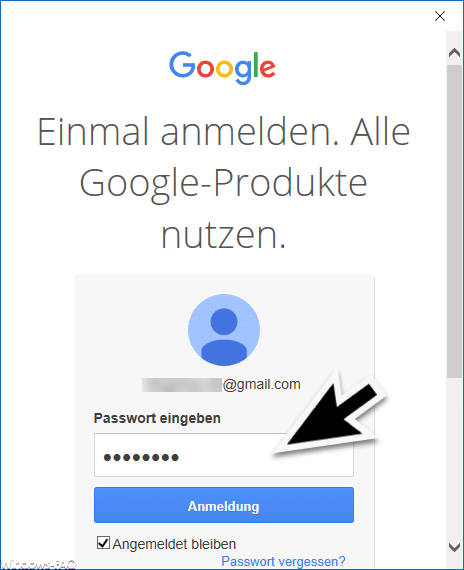Click the Angemeldet bleiben label text

(x=174, y=544)
